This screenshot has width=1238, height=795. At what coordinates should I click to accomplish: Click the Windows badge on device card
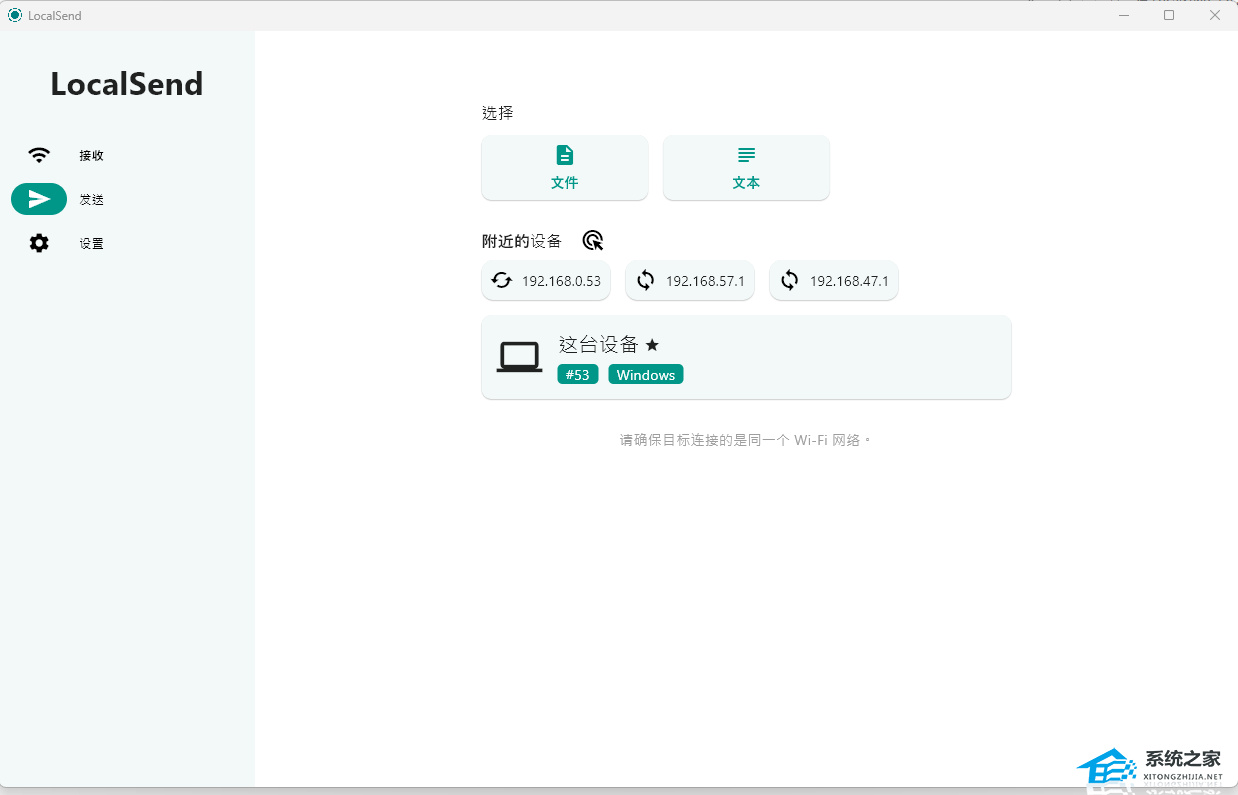pyautogui.click(x=646, y=375)
